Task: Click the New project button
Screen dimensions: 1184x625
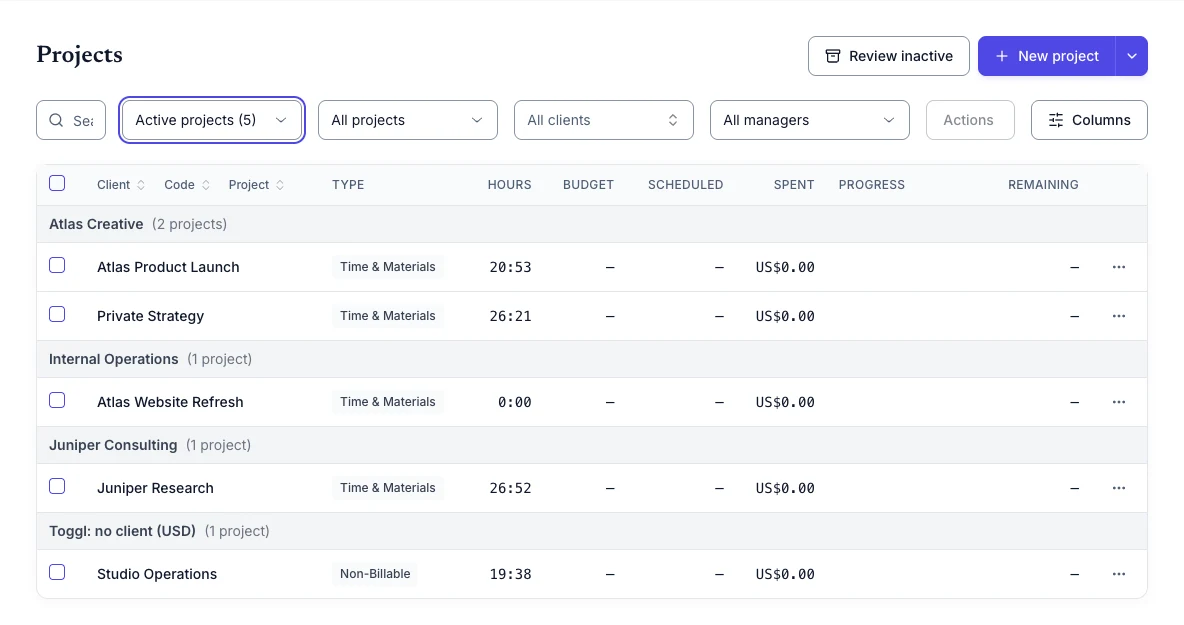Action: (1047, 56)
